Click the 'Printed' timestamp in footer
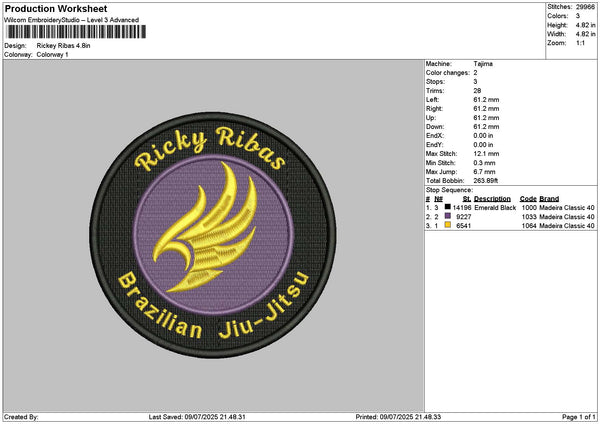The height and width of the screenshot is (424, 600). [x=398, y=417]
